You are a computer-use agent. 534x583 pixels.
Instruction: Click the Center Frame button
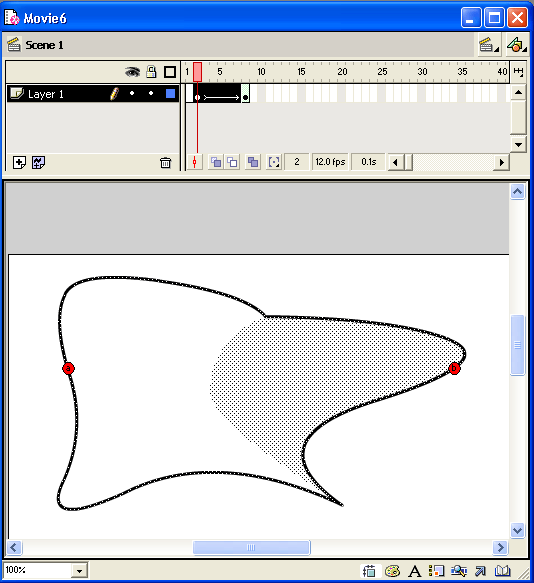point(194,162)
